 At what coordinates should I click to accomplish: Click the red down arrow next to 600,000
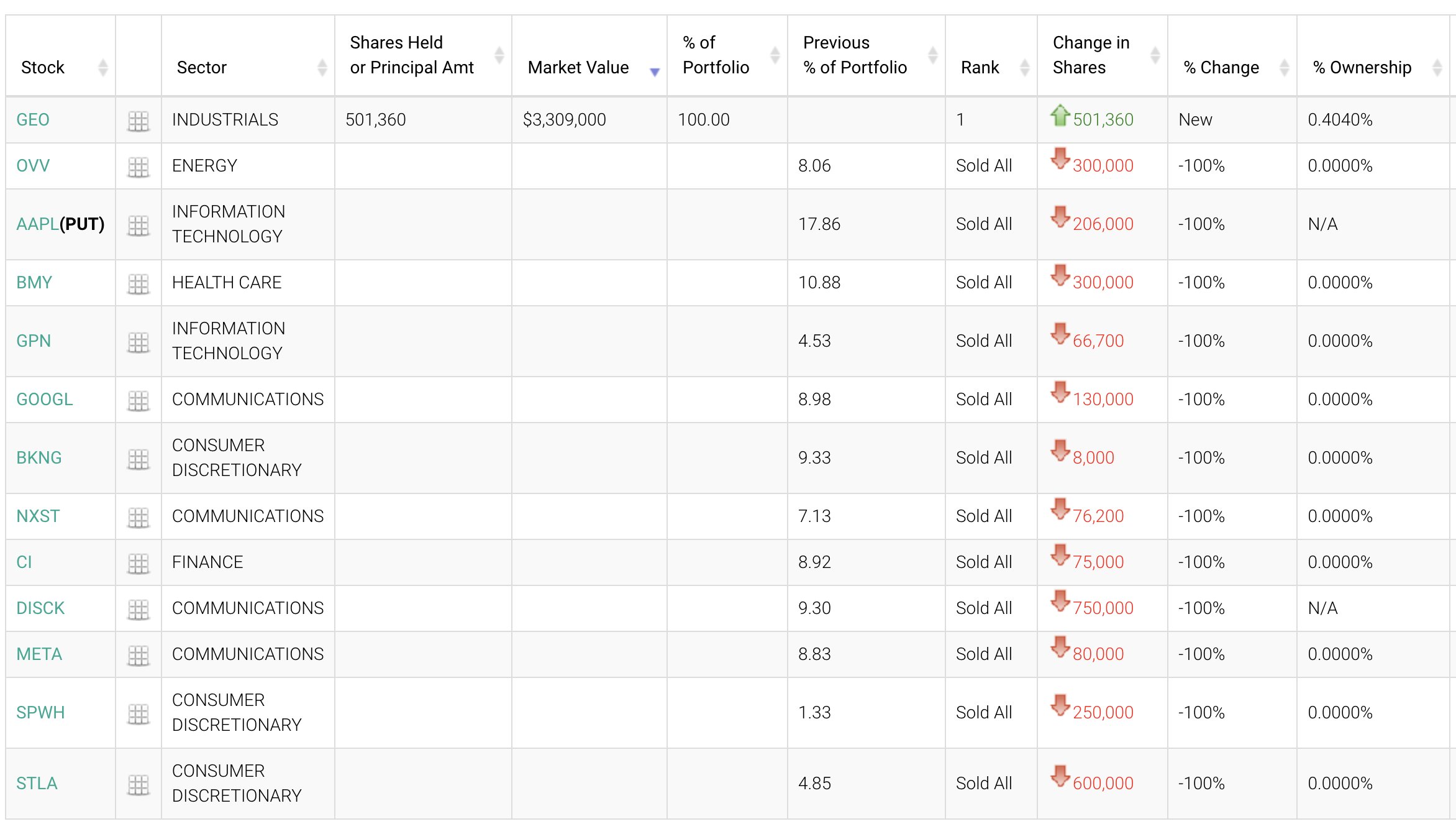(x=1060, y=776)
